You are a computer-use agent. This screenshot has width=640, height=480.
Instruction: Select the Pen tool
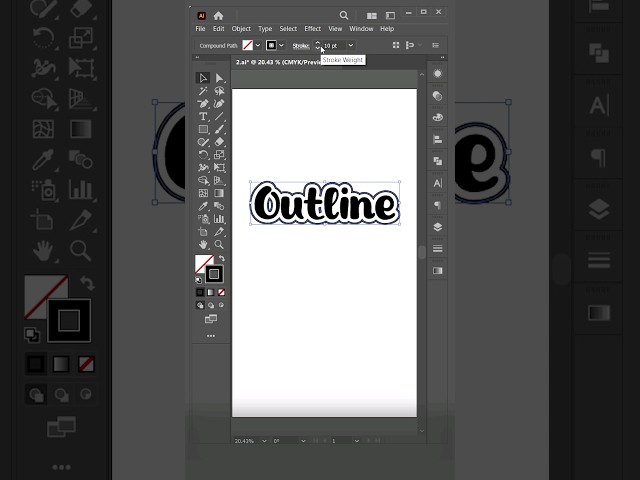point(203,104)
